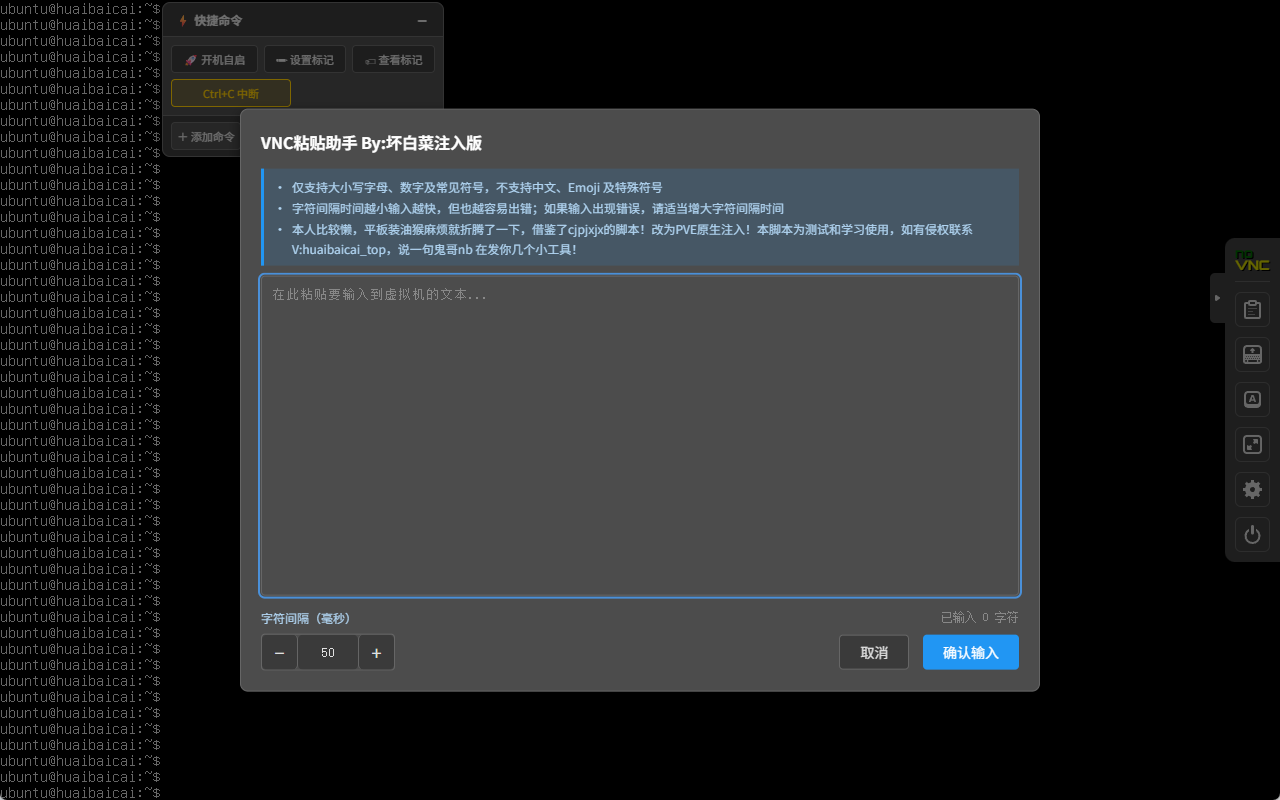1280x800 pixels.
Task: Click the last terminal prompt line
Action: click(x=80, y=792)
